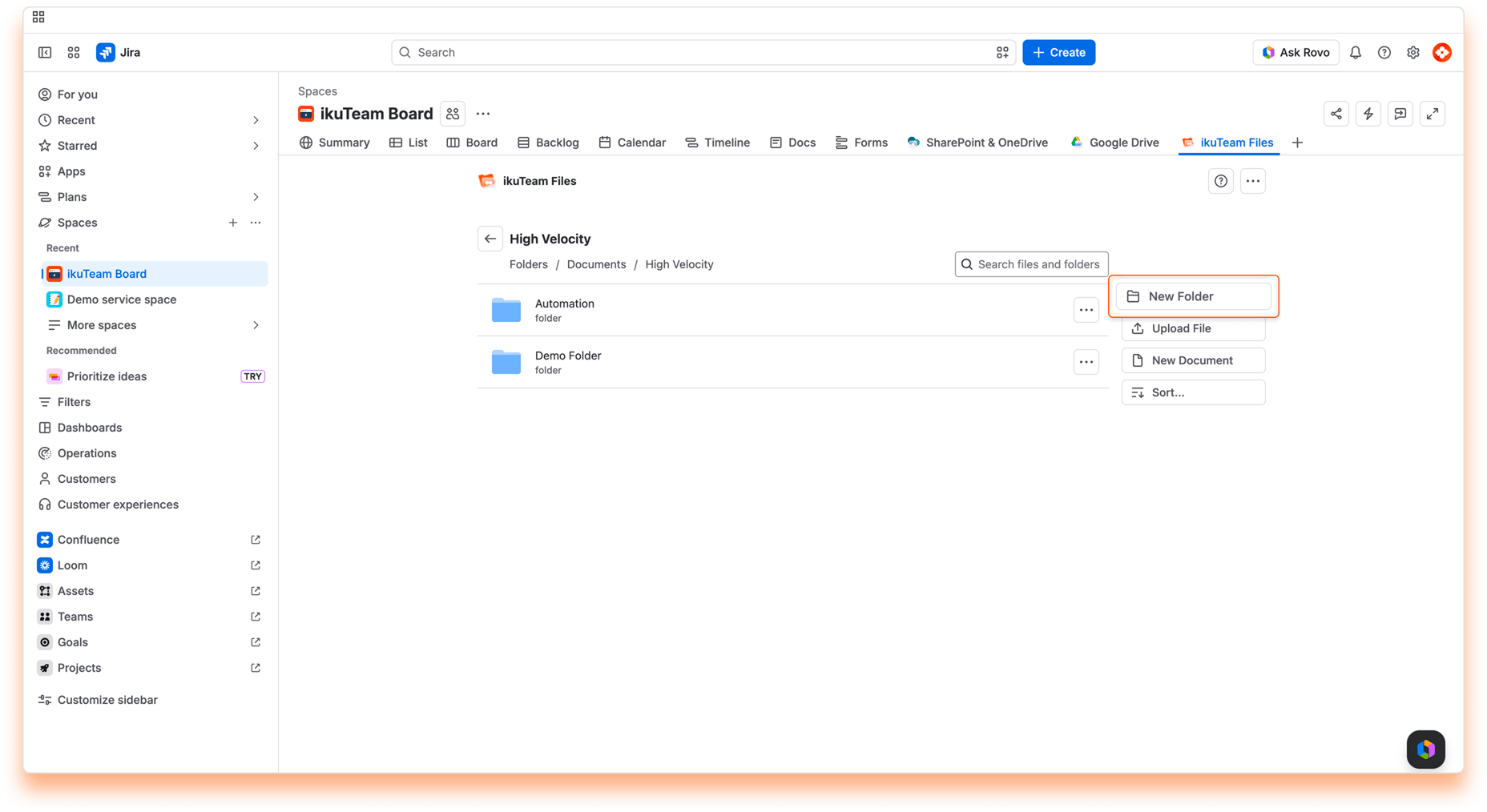Click the Jira logo

click(119, 53)
